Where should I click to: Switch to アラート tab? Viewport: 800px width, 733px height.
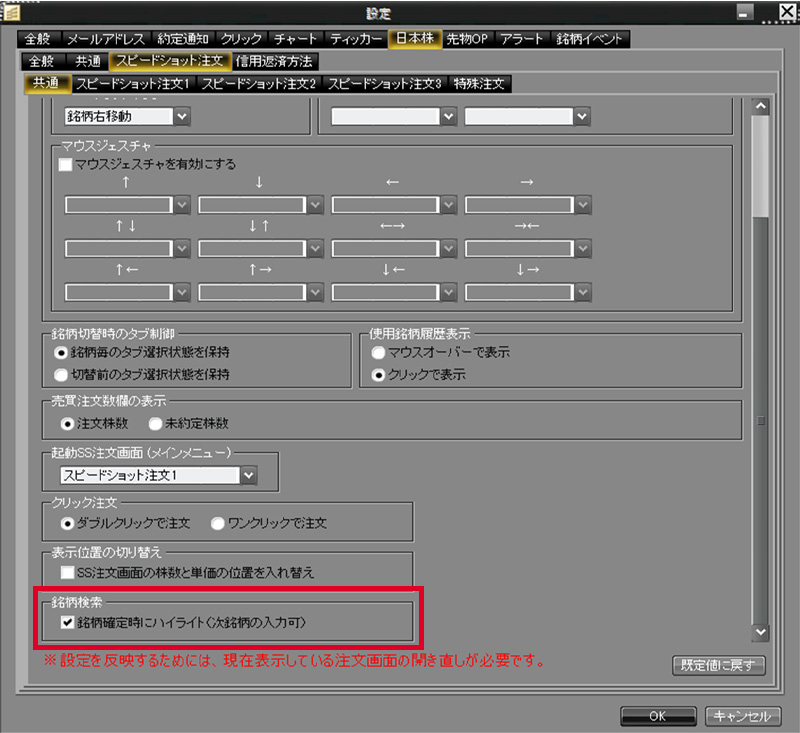tap(521, 39)
